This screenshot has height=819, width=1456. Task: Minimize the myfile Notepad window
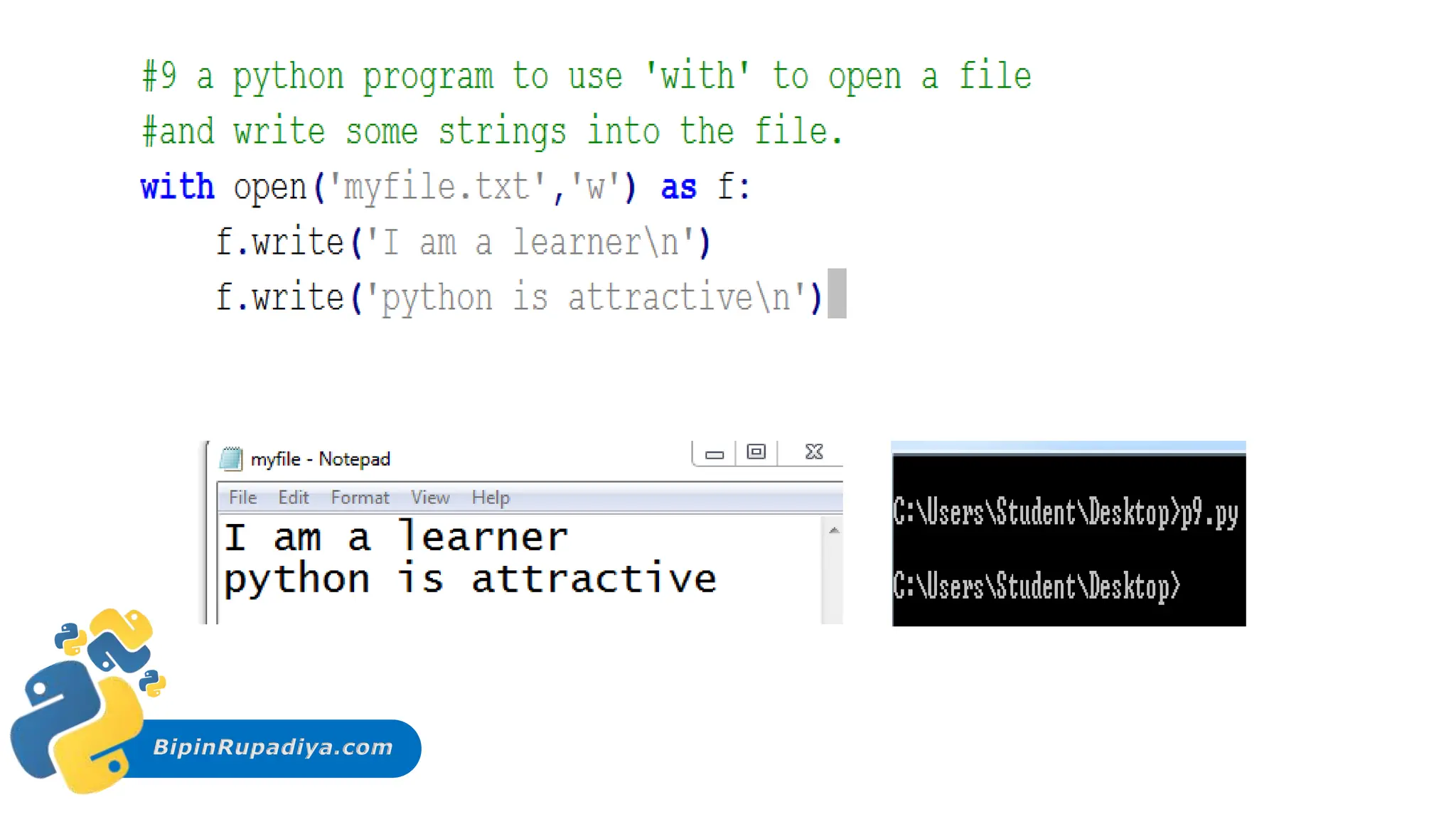(x=714, y=454)
